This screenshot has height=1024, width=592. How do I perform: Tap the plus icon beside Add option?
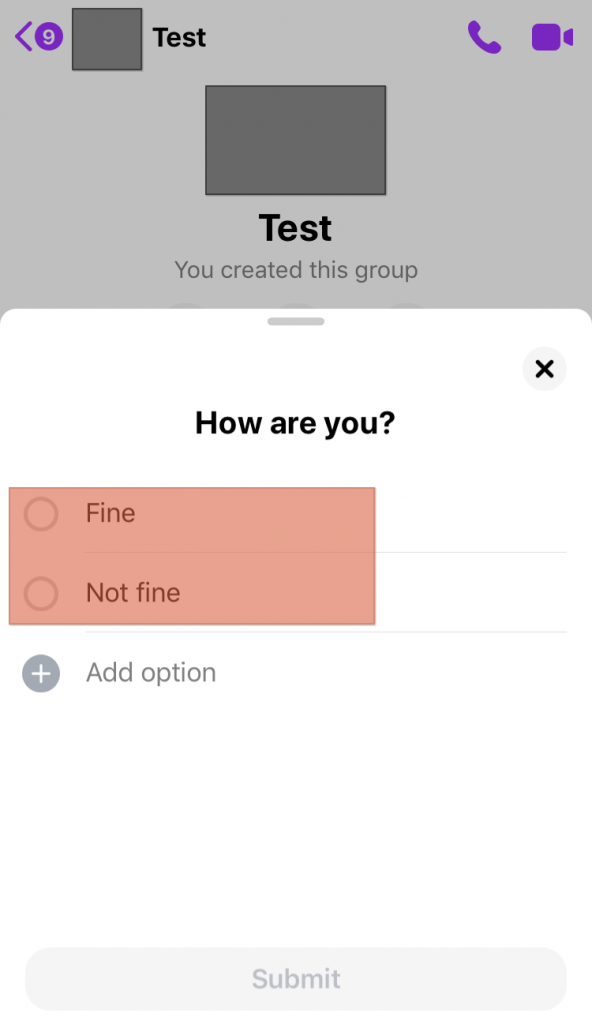click(x=40, y=673)
